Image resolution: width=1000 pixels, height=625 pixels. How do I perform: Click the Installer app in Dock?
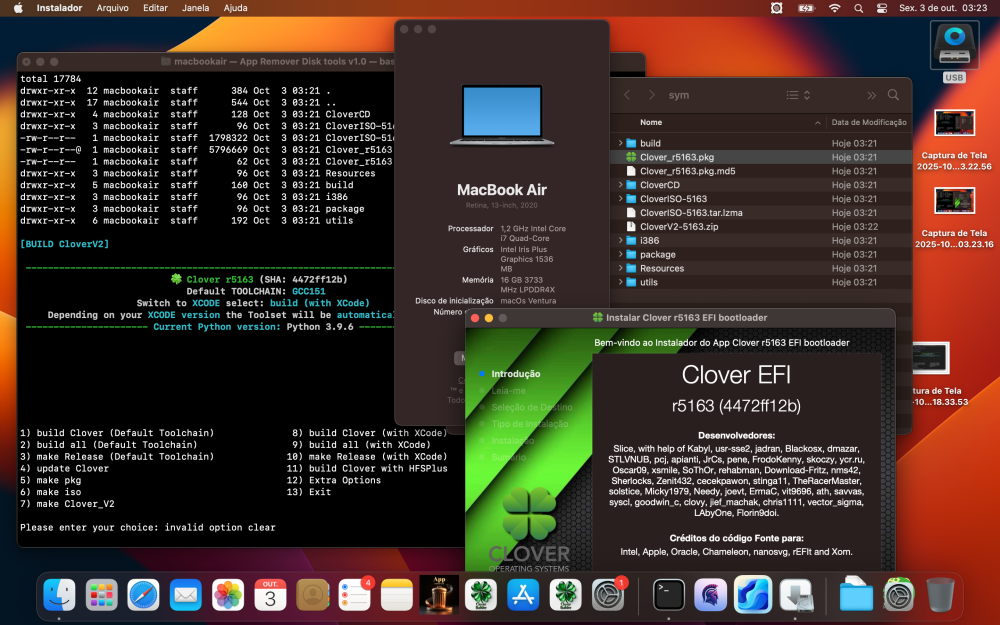tap(795, 595)
